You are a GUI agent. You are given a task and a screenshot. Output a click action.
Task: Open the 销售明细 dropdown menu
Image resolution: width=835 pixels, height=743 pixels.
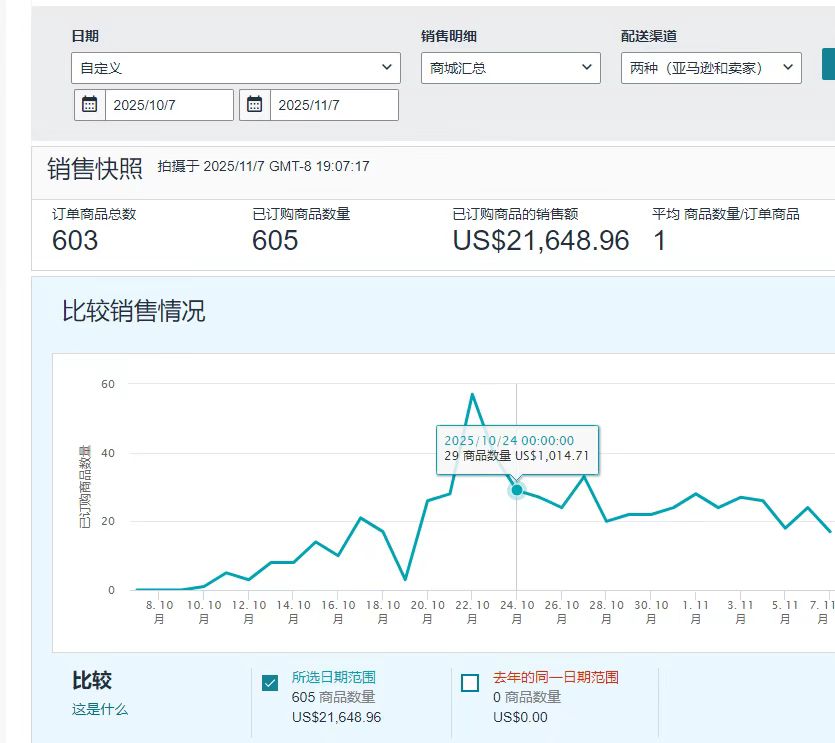tap(510, 67)
